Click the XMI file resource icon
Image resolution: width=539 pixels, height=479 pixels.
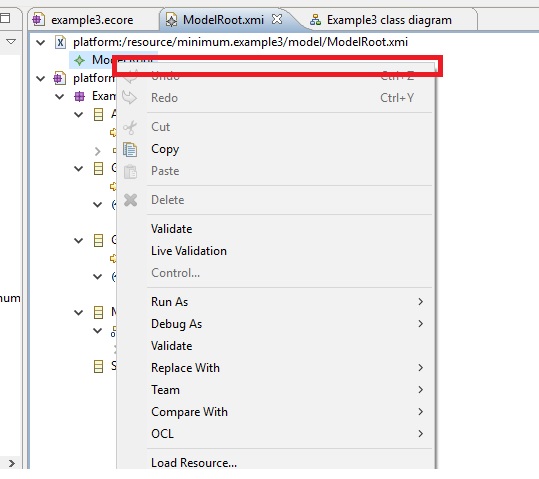60,42
